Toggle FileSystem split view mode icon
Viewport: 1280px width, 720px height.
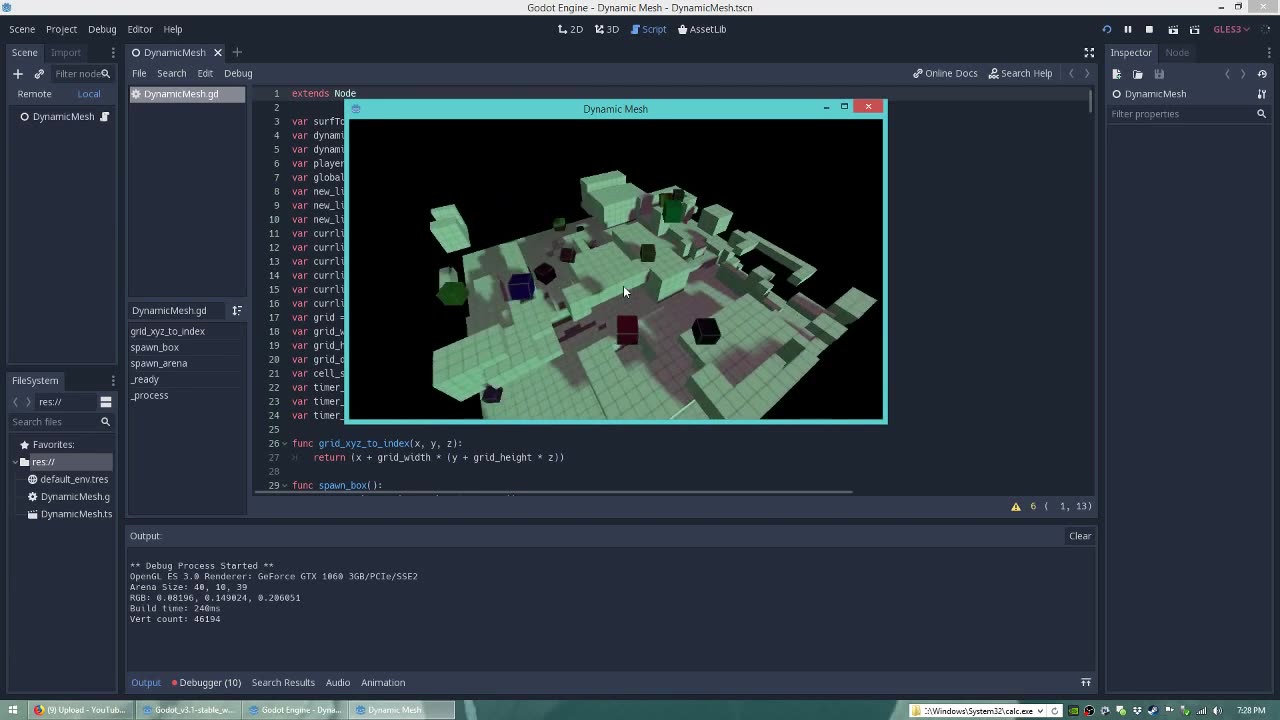[105, 401]
